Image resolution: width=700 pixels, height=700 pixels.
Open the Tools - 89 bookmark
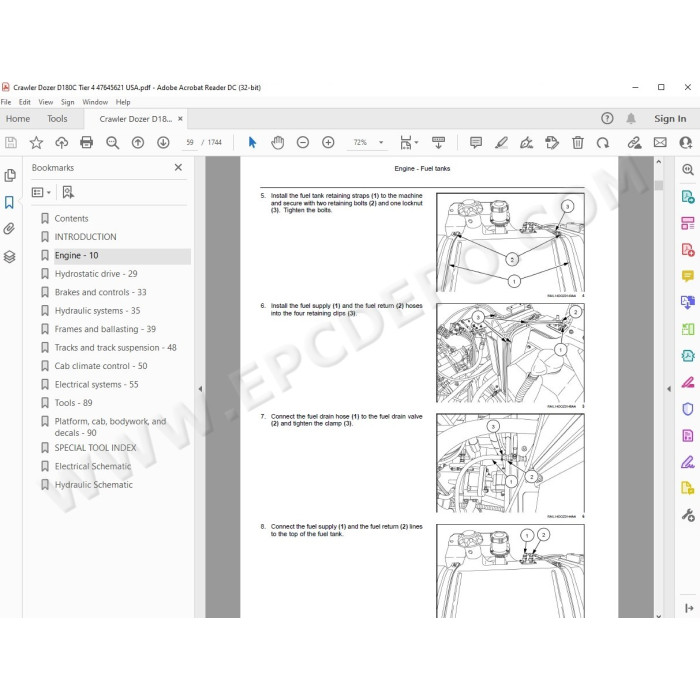click(x=73, y=403)
